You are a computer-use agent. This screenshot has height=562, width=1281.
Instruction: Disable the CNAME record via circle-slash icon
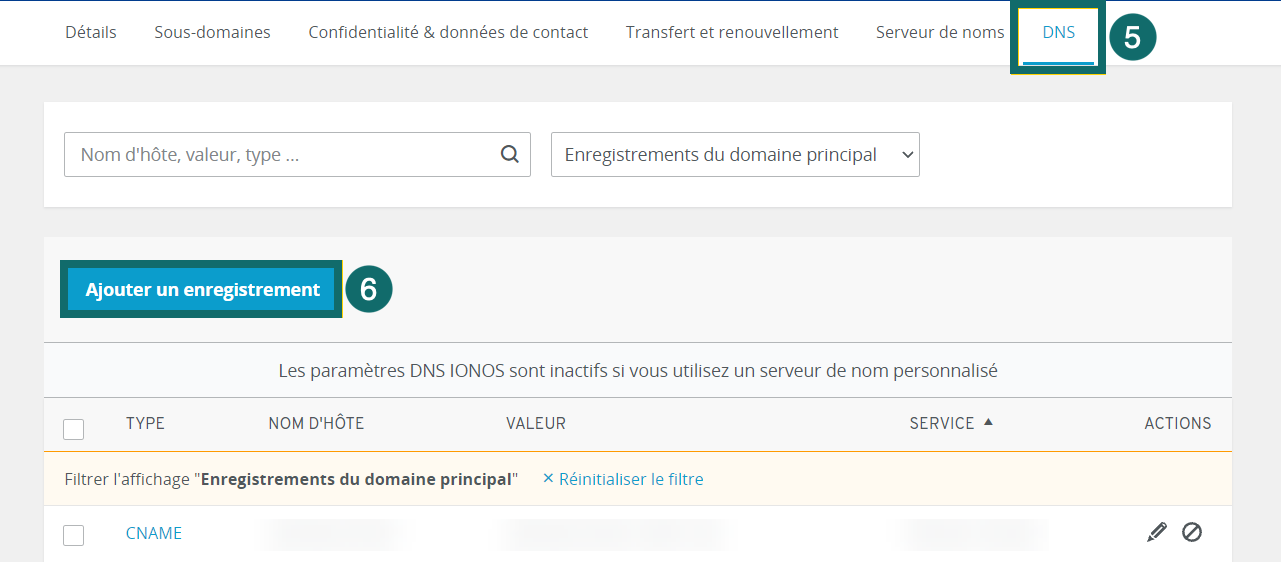coord(1191,532)
